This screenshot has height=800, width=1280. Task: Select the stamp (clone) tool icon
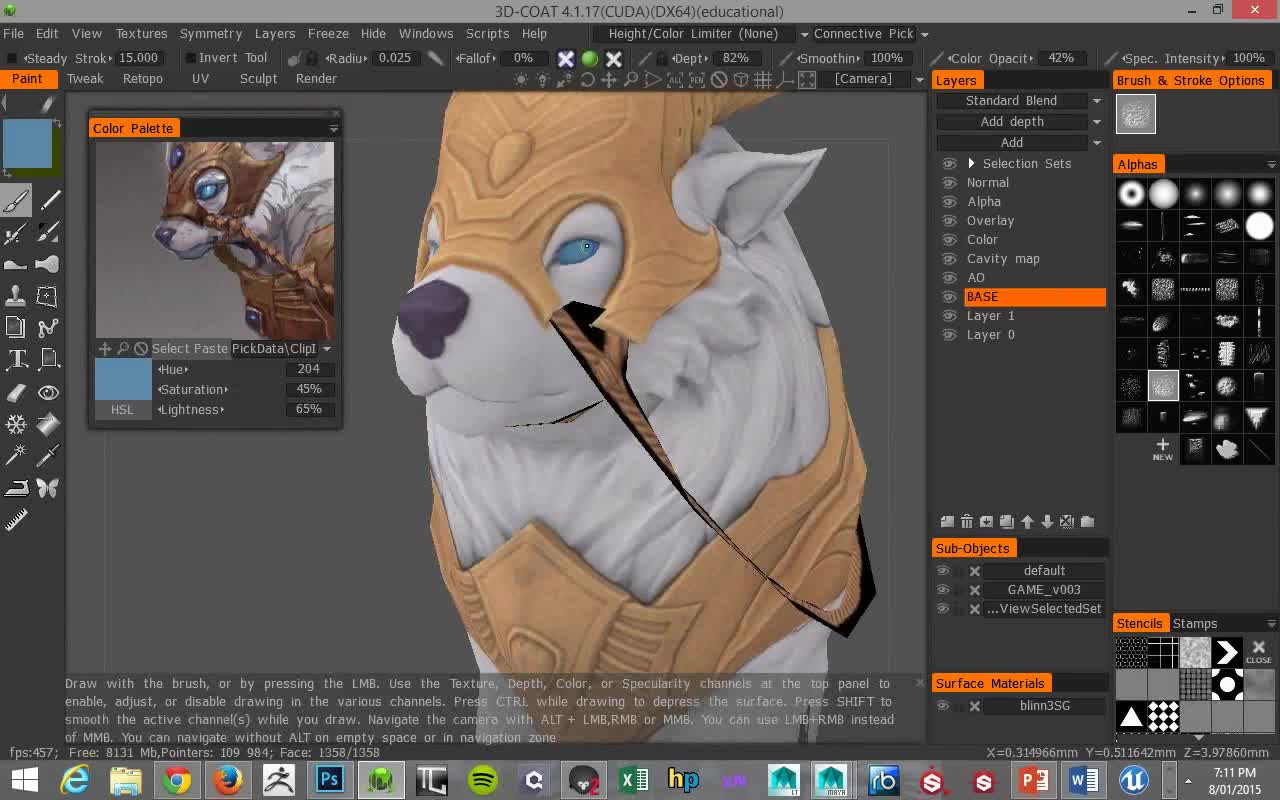(15, 296)
